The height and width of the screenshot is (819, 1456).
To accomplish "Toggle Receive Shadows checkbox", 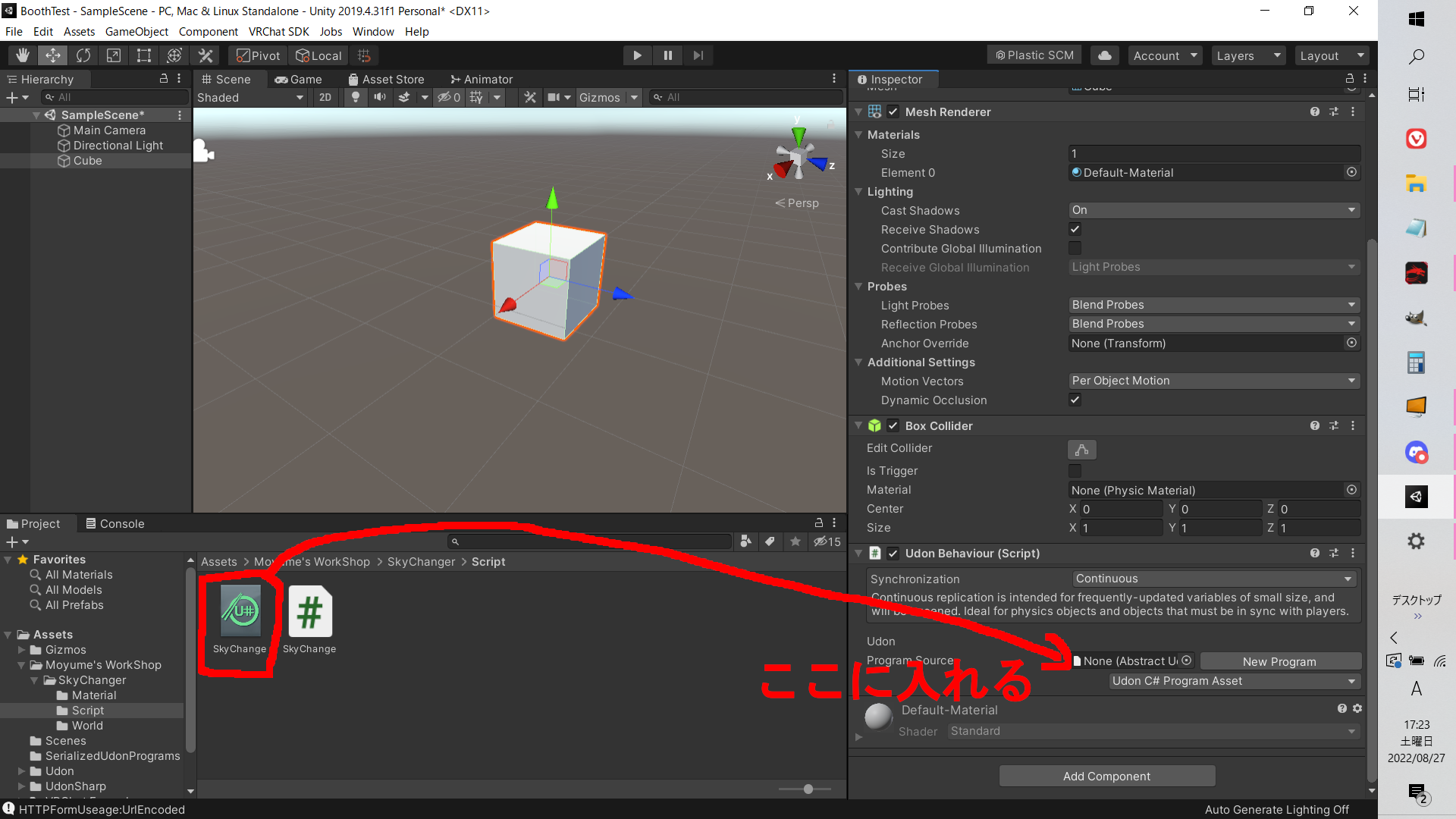I will 1075,229.
